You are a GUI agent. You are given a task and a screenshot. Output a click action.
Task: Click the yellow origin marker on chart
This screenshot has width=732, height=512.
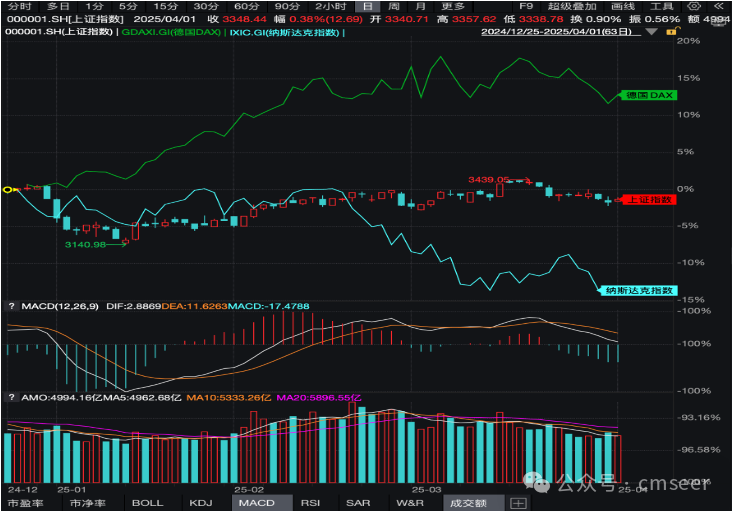[x=8, y=189]
